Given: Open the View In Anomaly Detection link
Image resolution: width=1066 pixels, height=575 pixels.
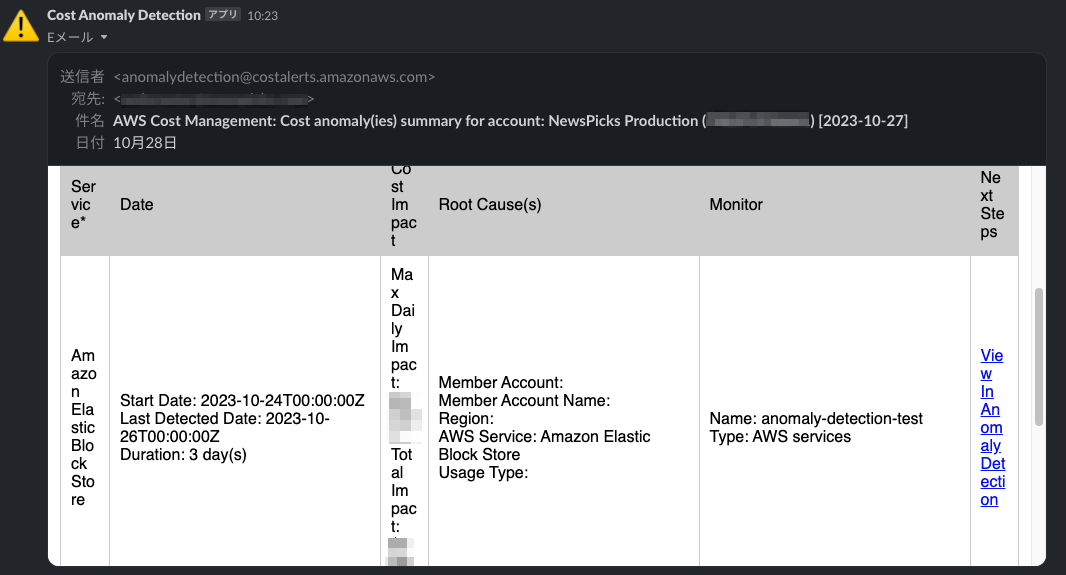Looking at the screenshot, I should 993,428.
